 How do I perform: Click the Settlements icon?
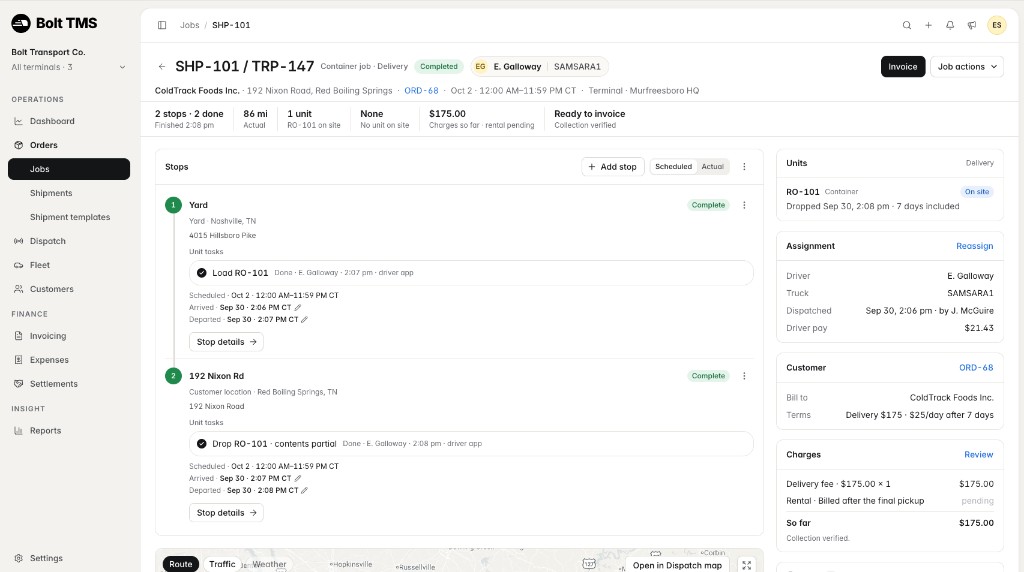pos(18,384)
